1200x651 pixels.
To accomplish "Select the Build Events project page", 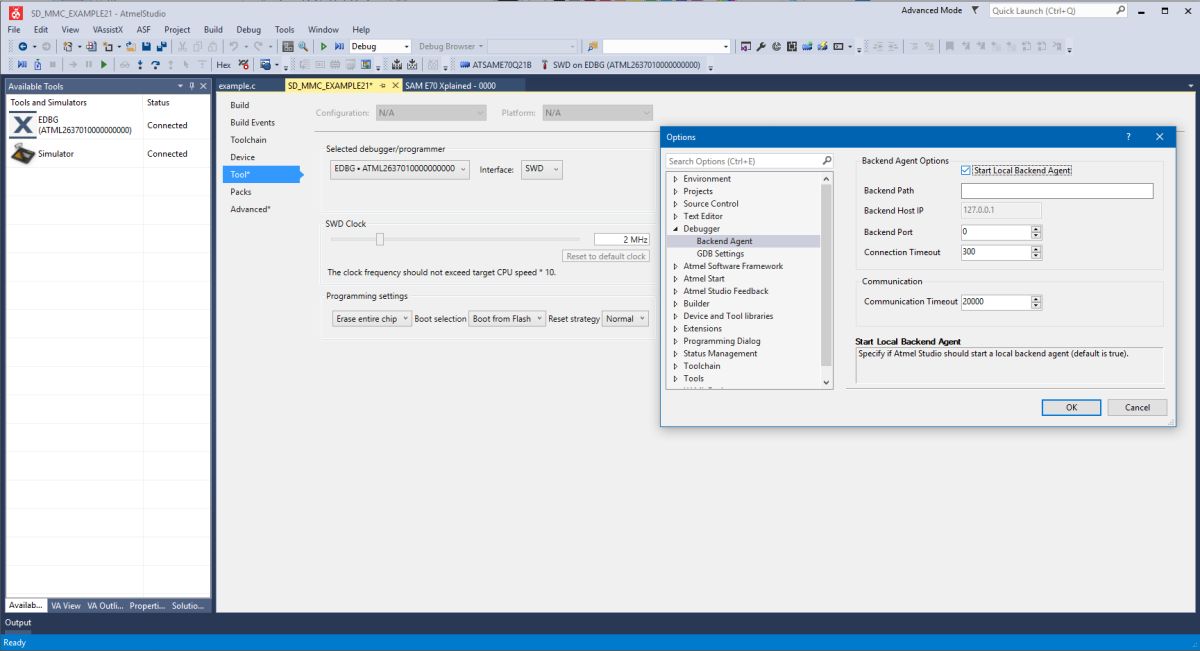I will [x=252, y=122].
